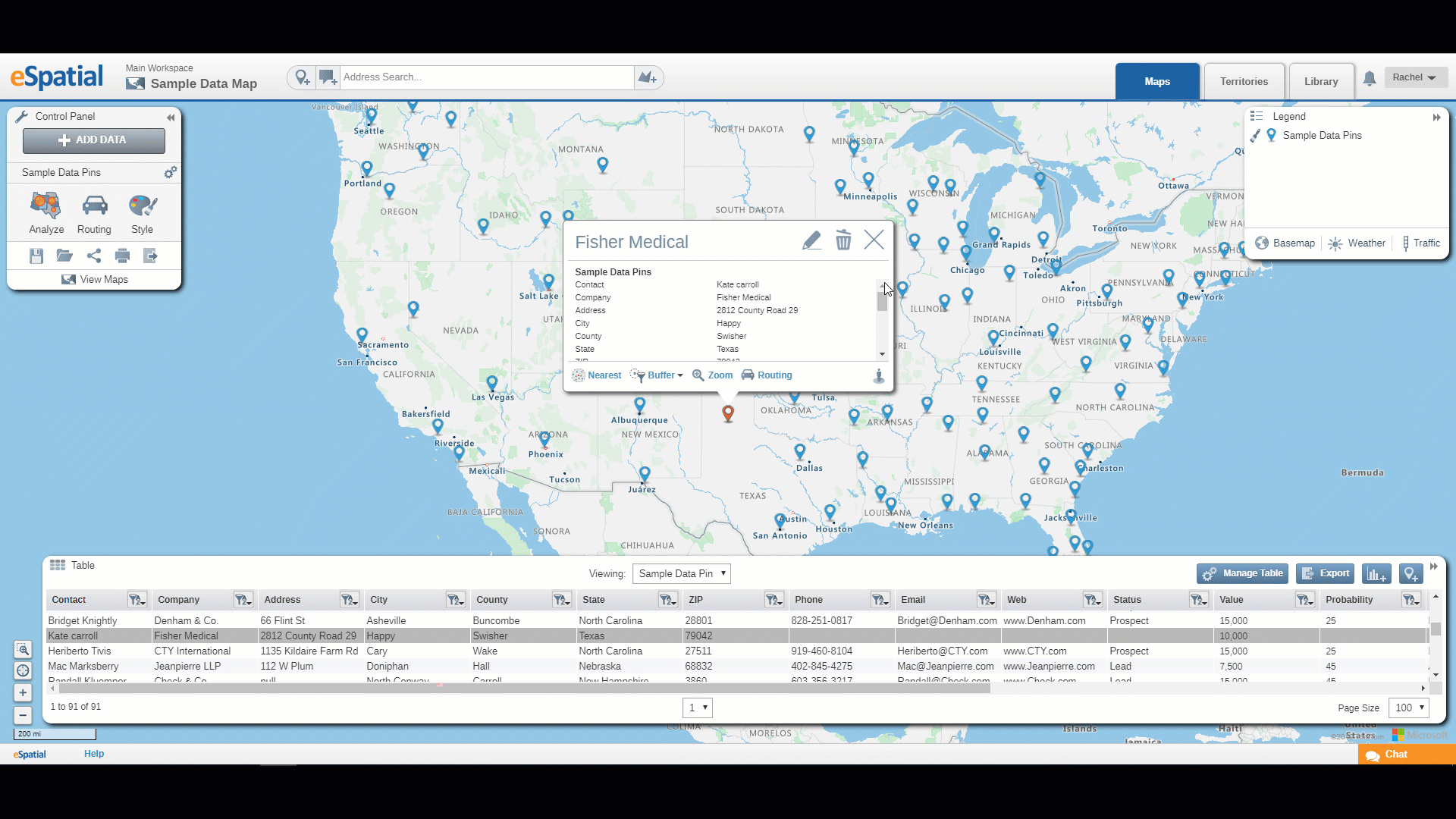Open the Chat widget
Viewport: 1456px width, 819px height.
pos(1407,755)
